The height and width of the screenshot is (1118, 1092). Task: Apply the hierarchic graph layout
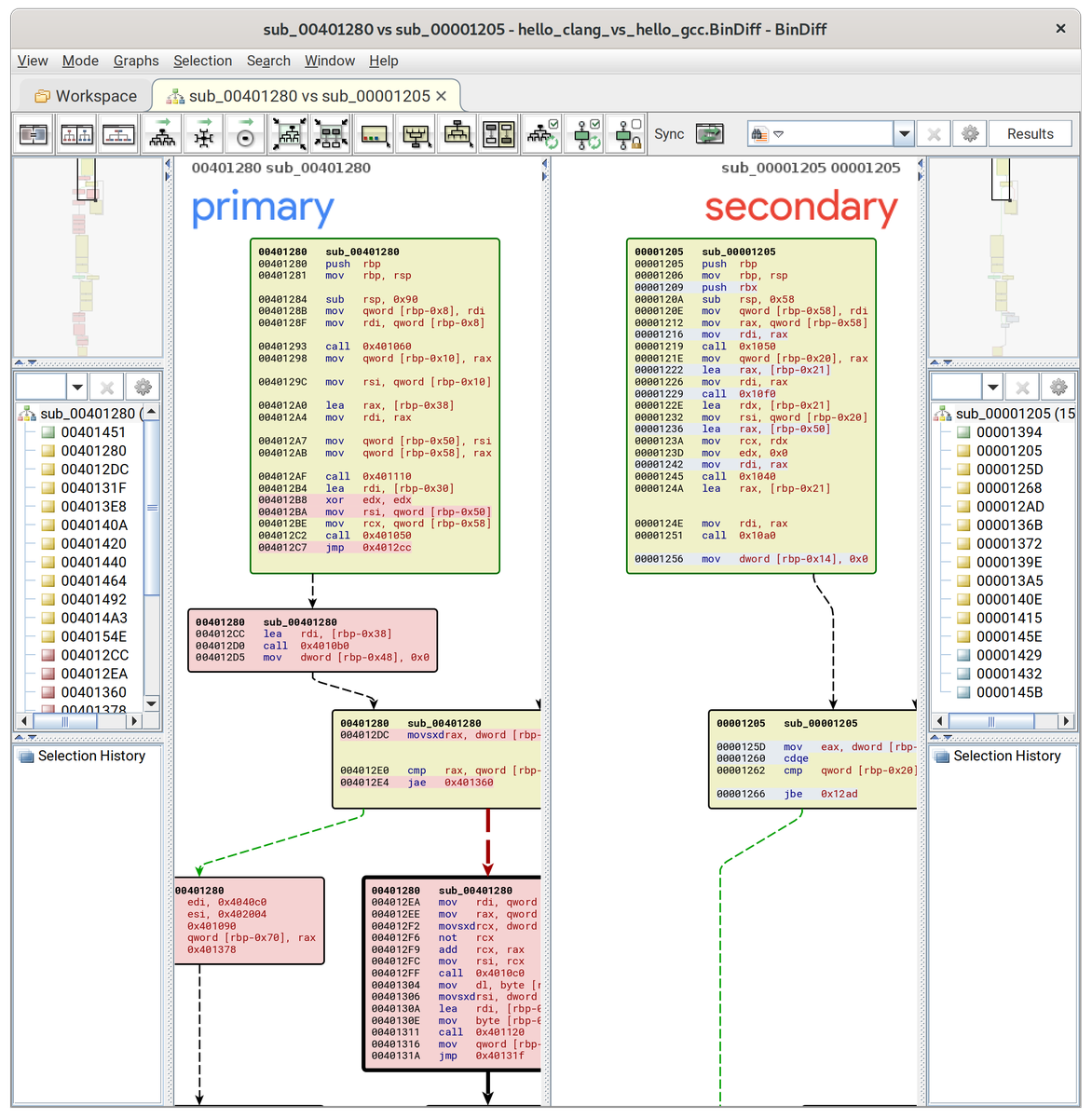[162, 133]
